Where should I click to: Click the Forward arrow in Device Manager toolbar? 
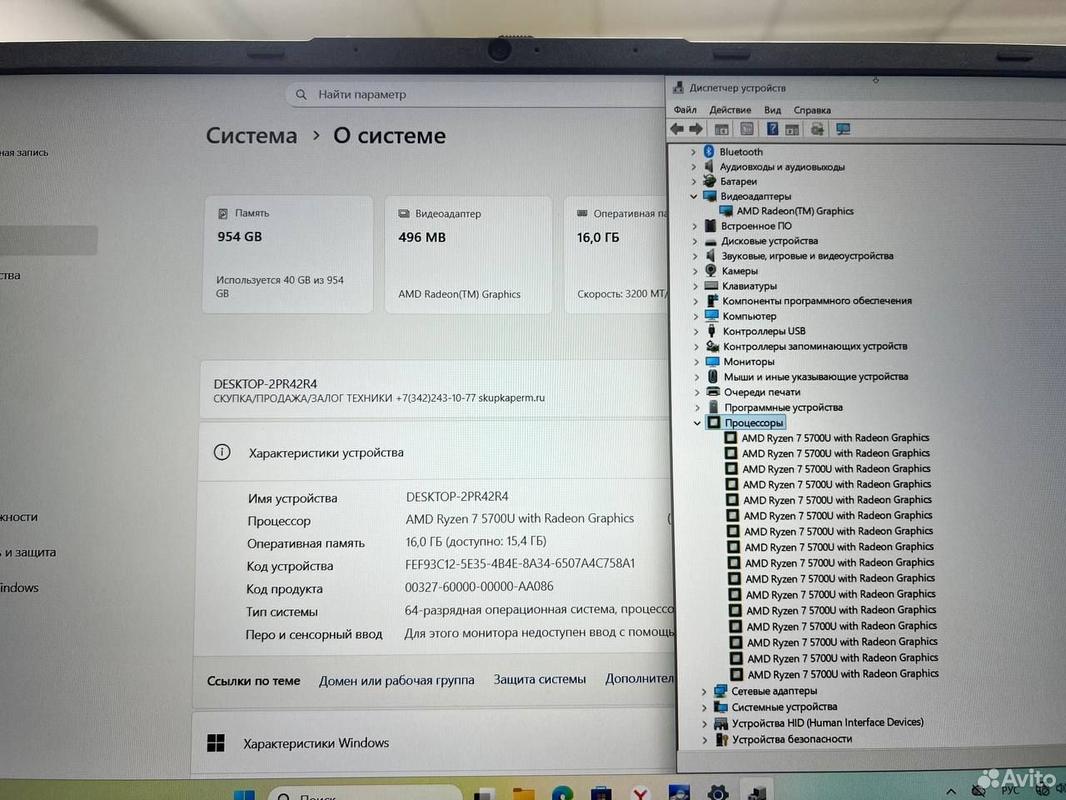[x=696, y=129]
